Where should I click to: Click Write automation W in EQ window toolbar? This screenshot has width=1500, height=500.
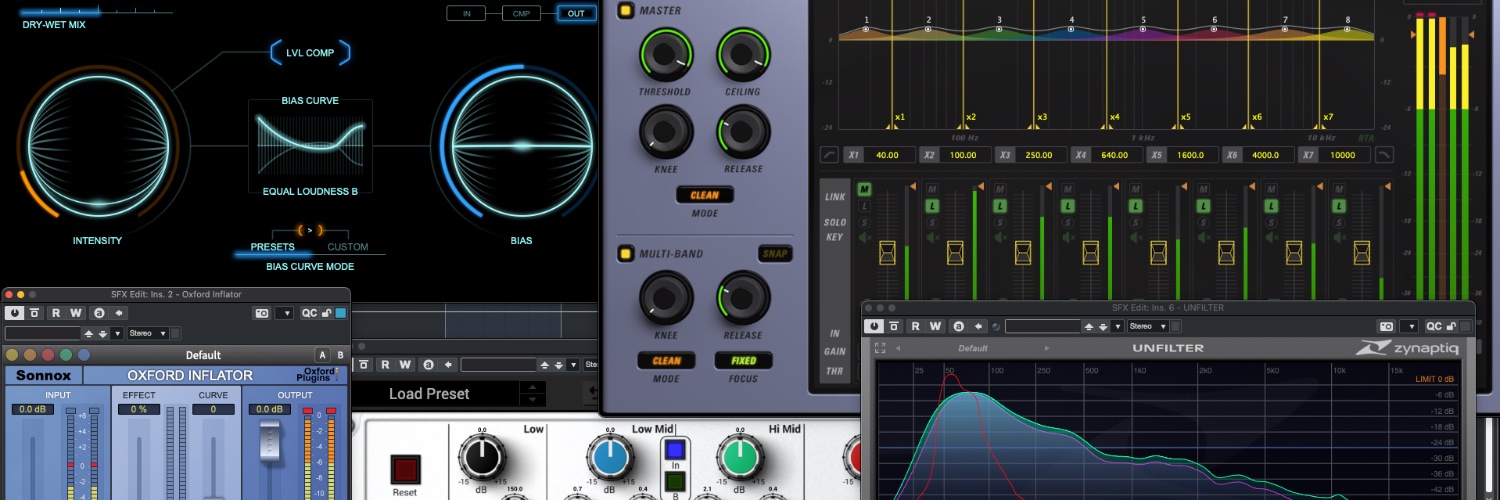coord(405,365)
